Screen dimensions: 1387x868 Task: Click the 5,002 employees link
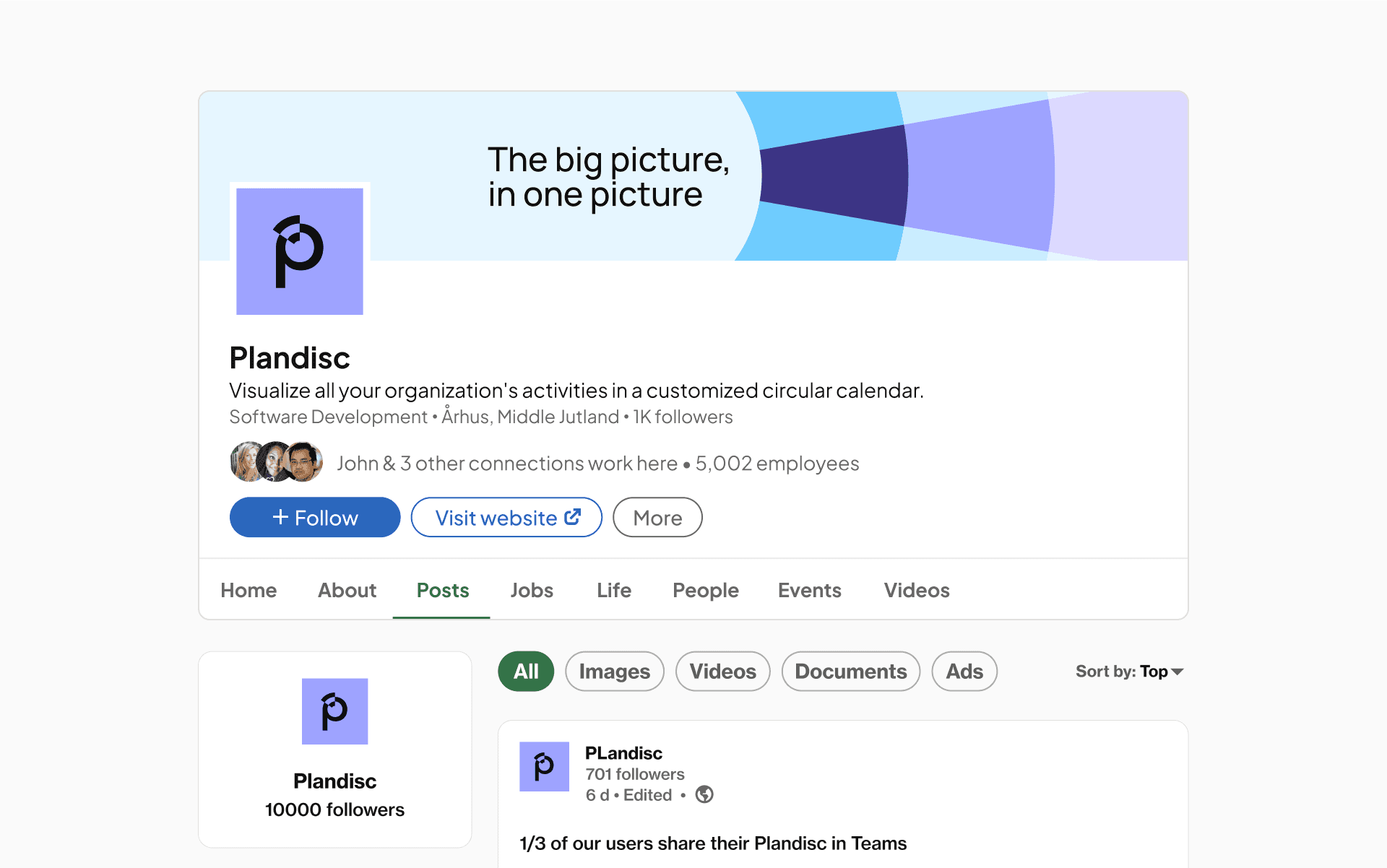777,463
